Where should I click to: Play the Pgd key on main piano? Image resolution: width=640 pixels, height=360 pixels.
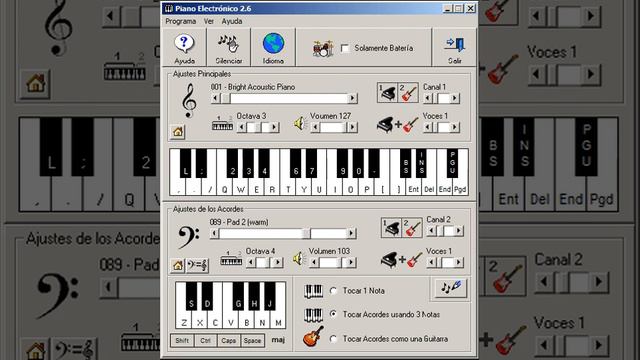pyautogui.click(x=460, y=189)
